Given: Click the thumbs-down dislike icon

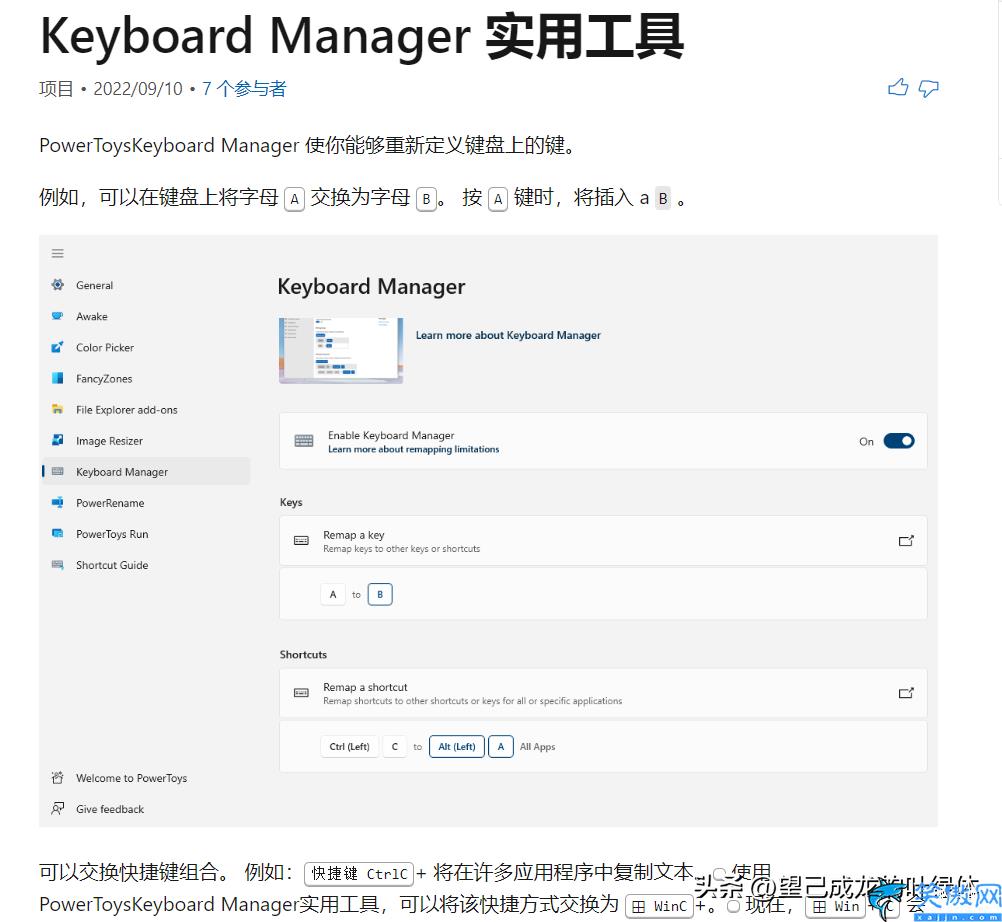Looking at the screenshot, I should 929,88.
